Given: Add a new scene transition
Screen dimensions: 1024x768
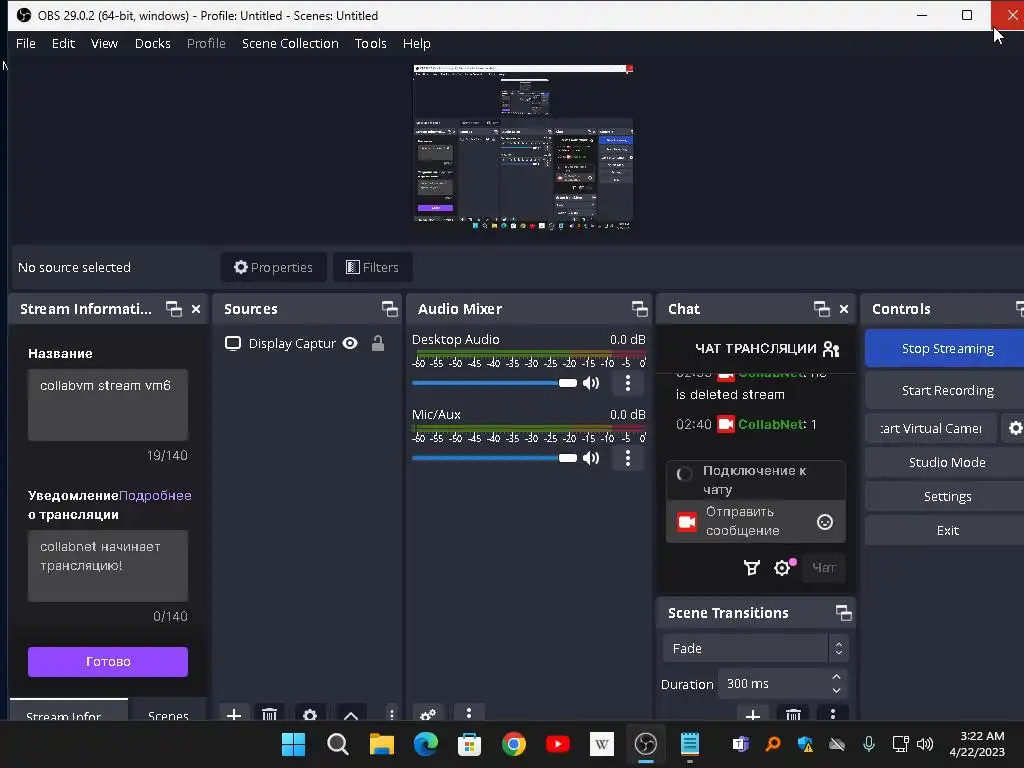Looking at the screenshot, I should tap(752, 714).
